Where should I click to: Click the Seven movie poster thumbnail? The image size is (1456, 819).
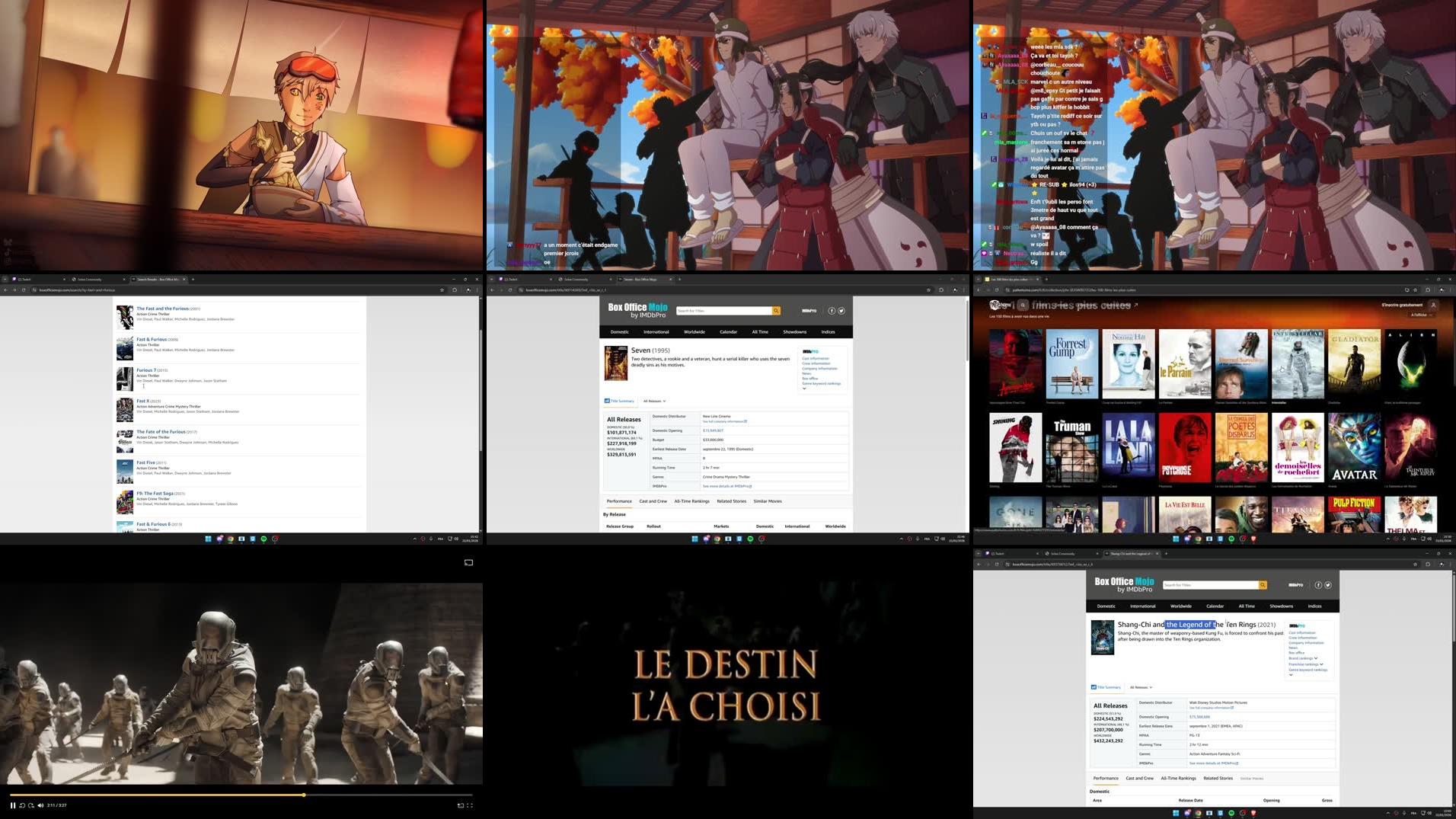[x=616, y=363]
